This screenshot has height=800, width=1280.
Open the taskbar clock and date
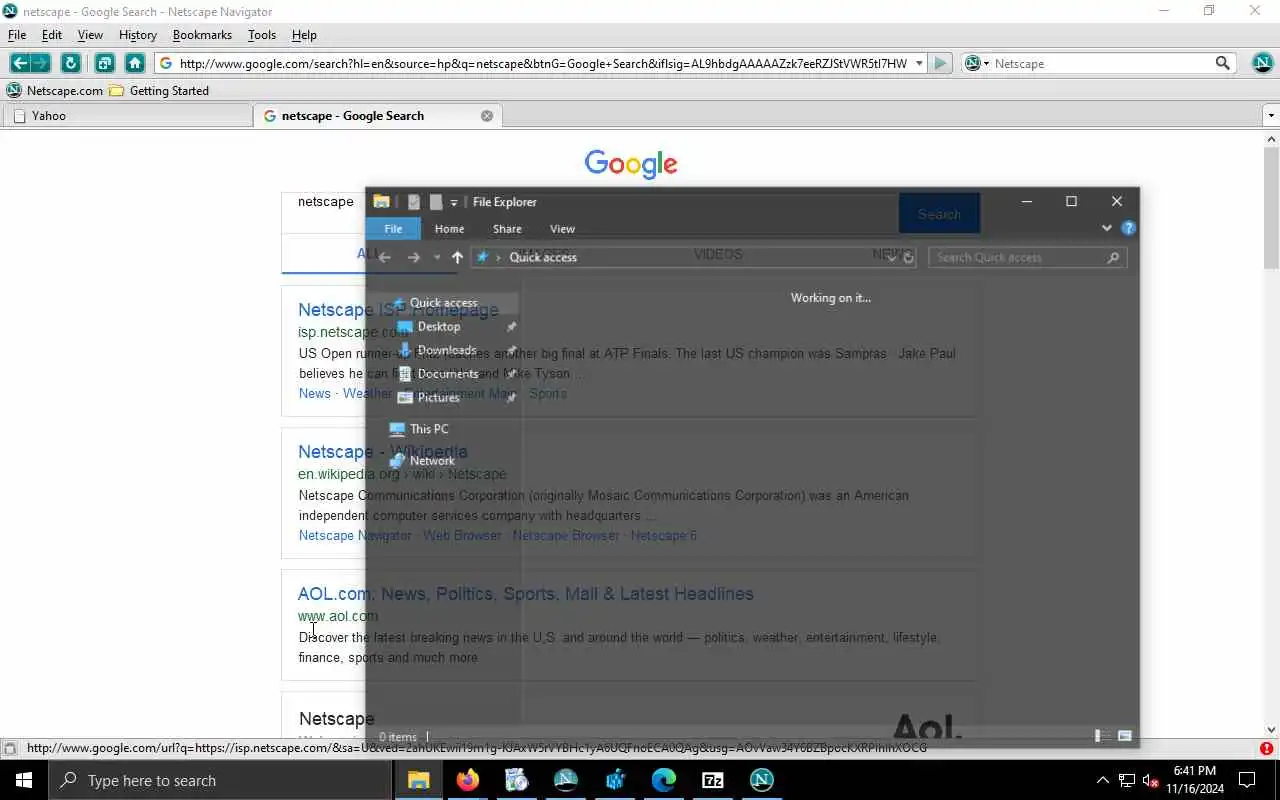1194,780
